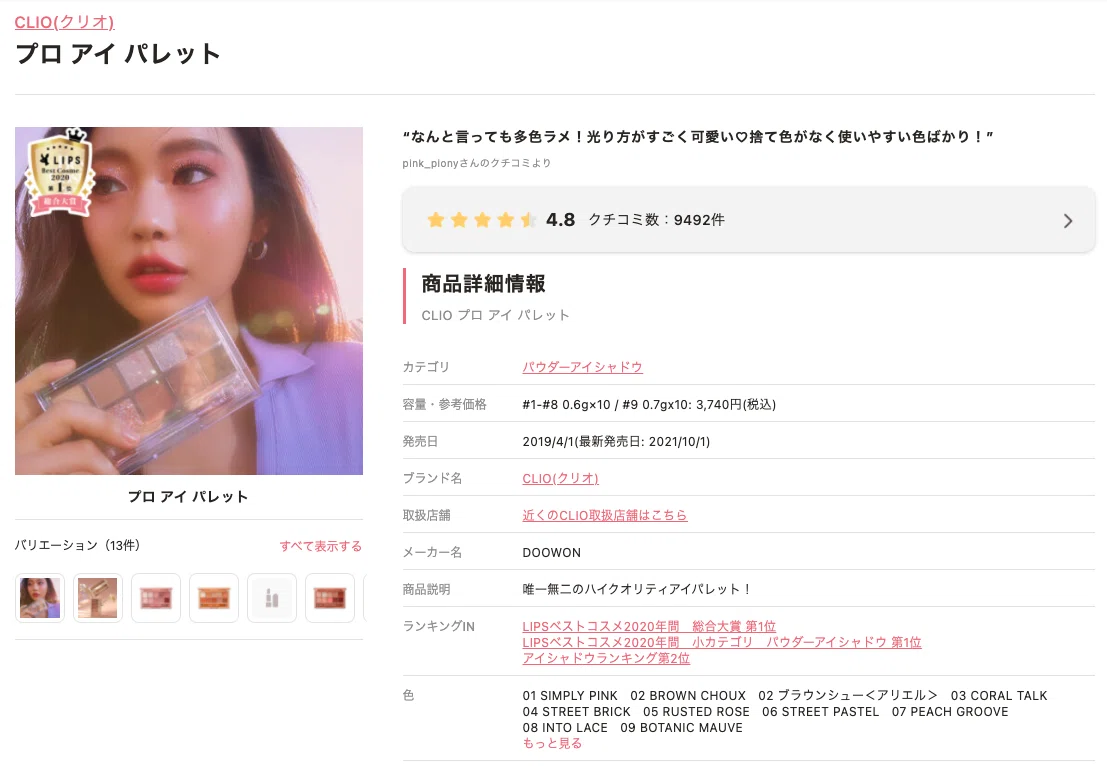The height and width of the screenshot is (766, 1107).
Task: Click the LIPS Best Cosme 2020 award badge
Action: pos(60,172)
